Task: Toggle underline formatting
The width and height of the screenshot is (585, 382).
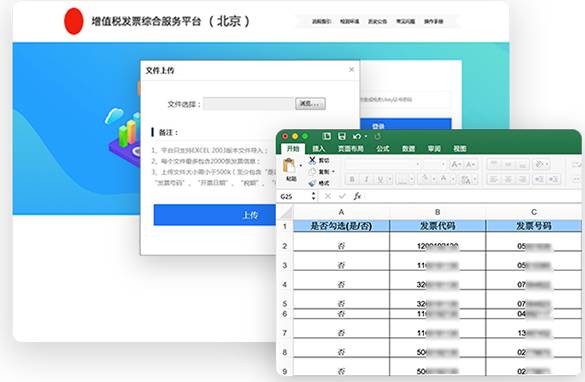Action: tap(380, 179)
